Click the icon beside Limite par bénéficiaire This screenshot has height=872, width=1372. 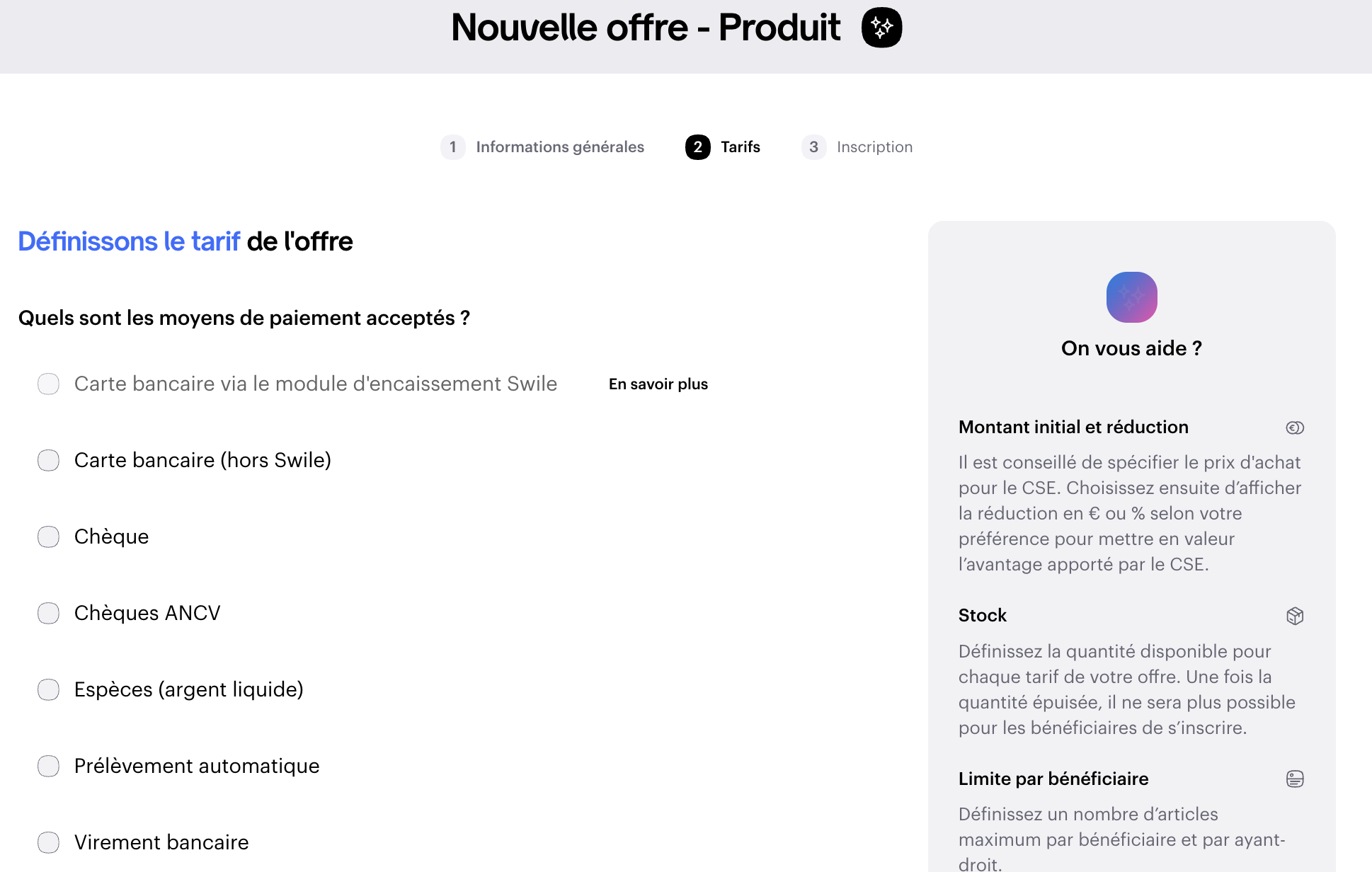[1295, 779]
